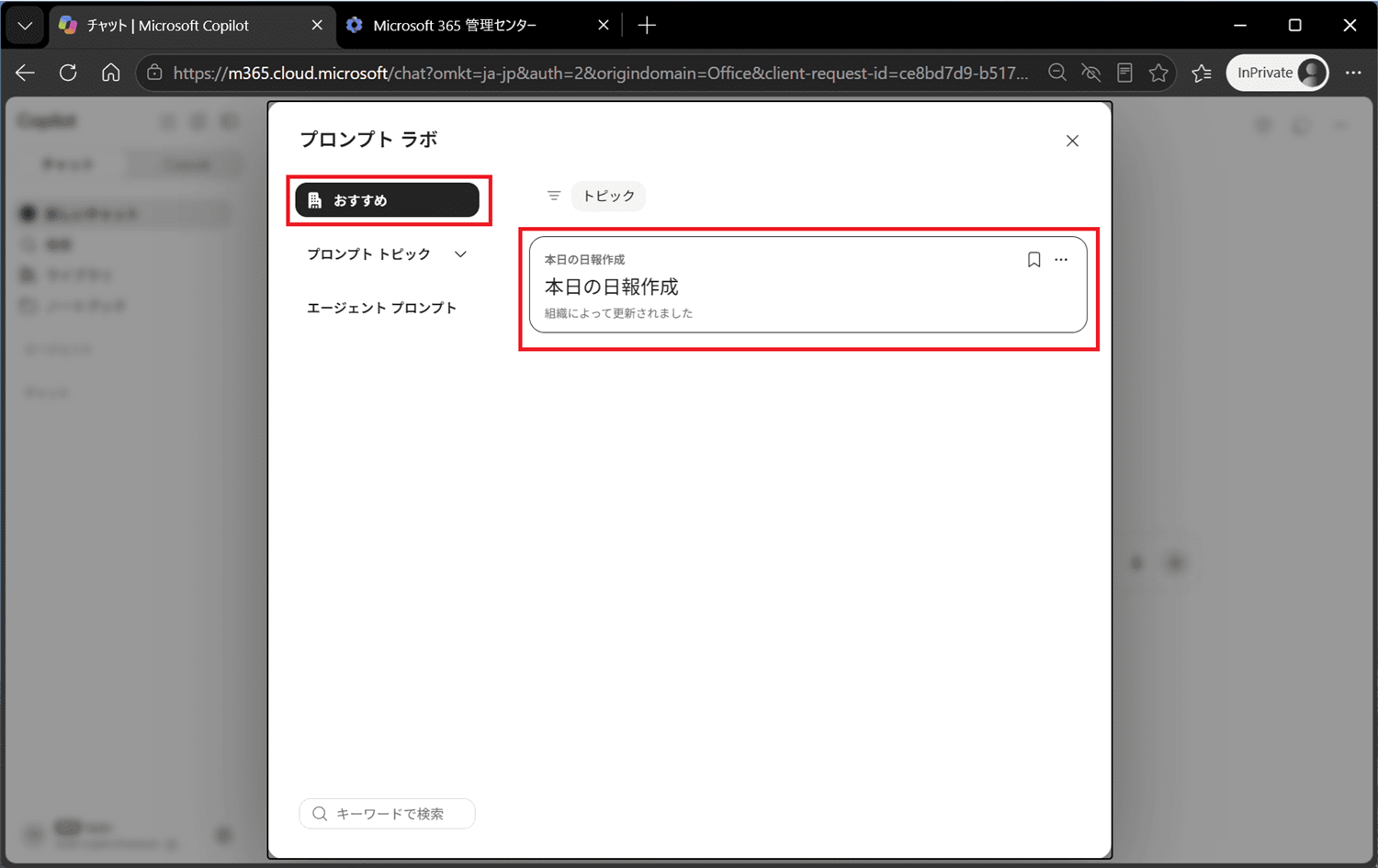Open the 本日の日報作成 prompt card
The height and width of the screenshot is (868, 1378).
pyautogui.click(x=808, y=285)
